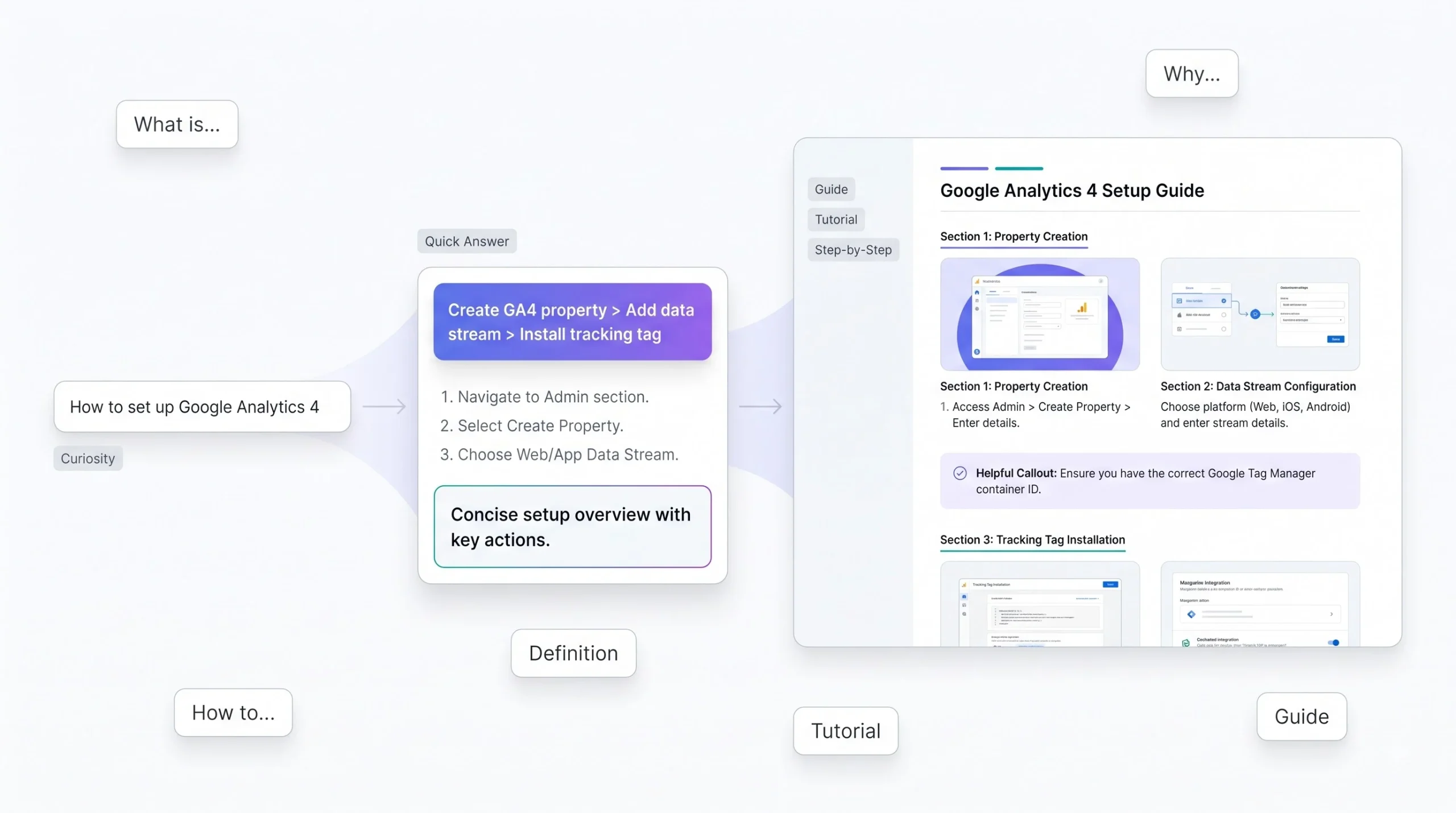Toggle the Cechated integration switch

[1333, 643]
